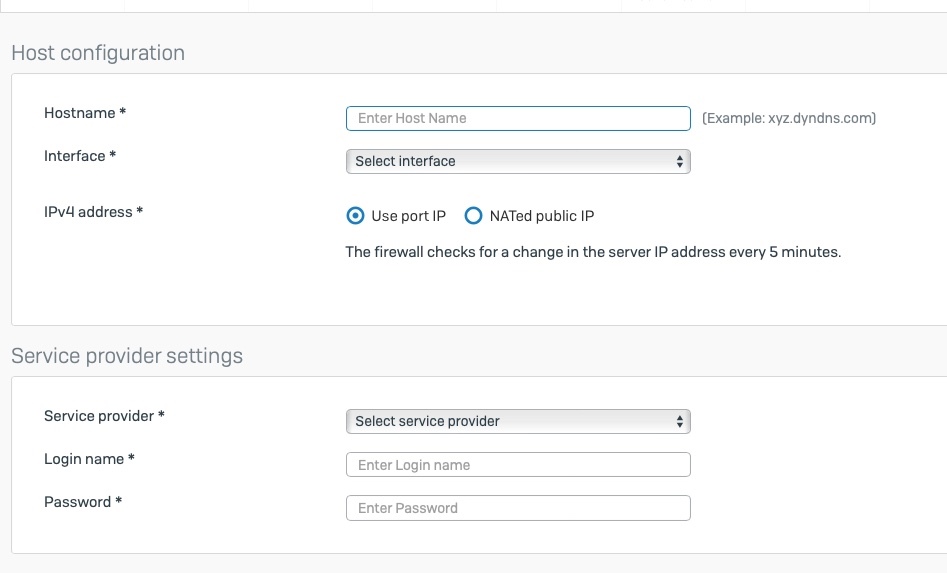Viewport: 947px width, 573px height.
Task: Focus the Enter Login name field
Action: point(518,465)
